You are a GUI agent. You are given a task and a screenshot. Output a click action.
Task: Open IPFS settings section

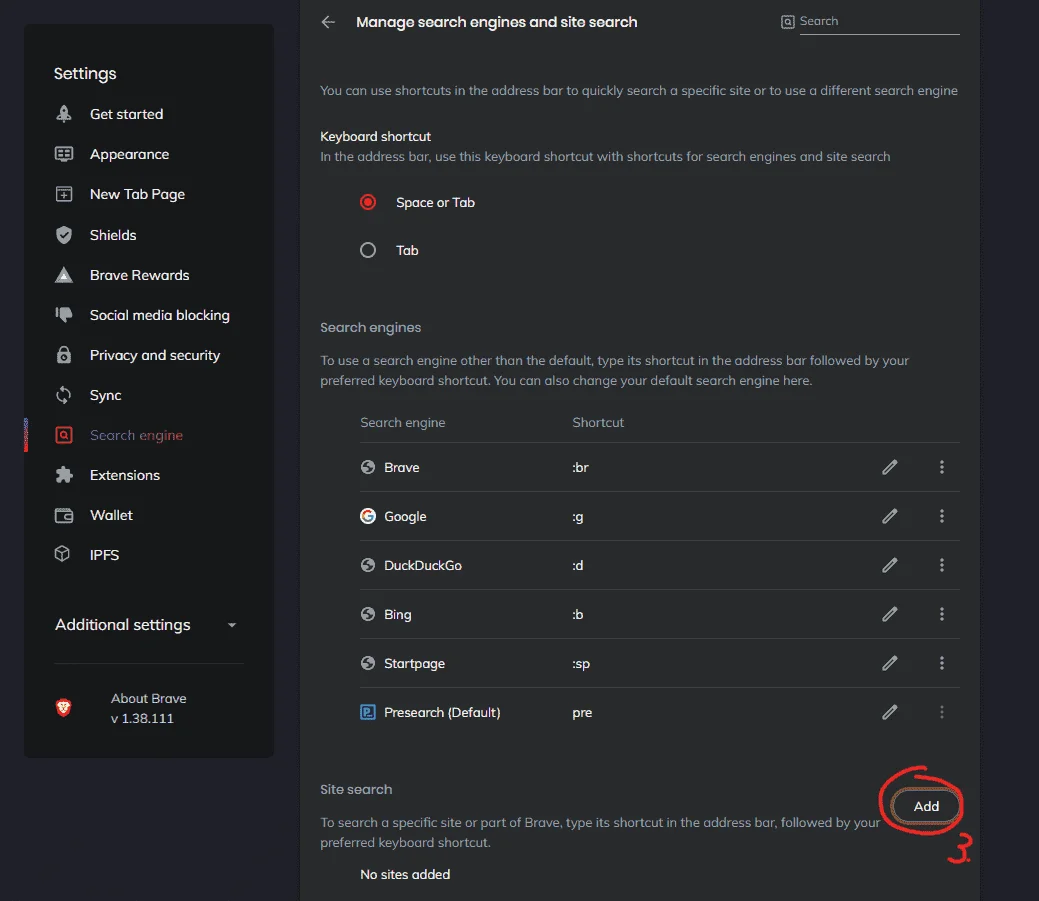coord(105,555)
